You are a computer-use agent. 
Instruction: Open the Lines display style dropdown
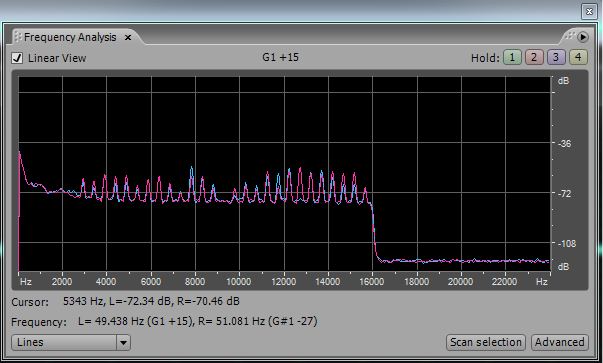[x=71, y=342]
